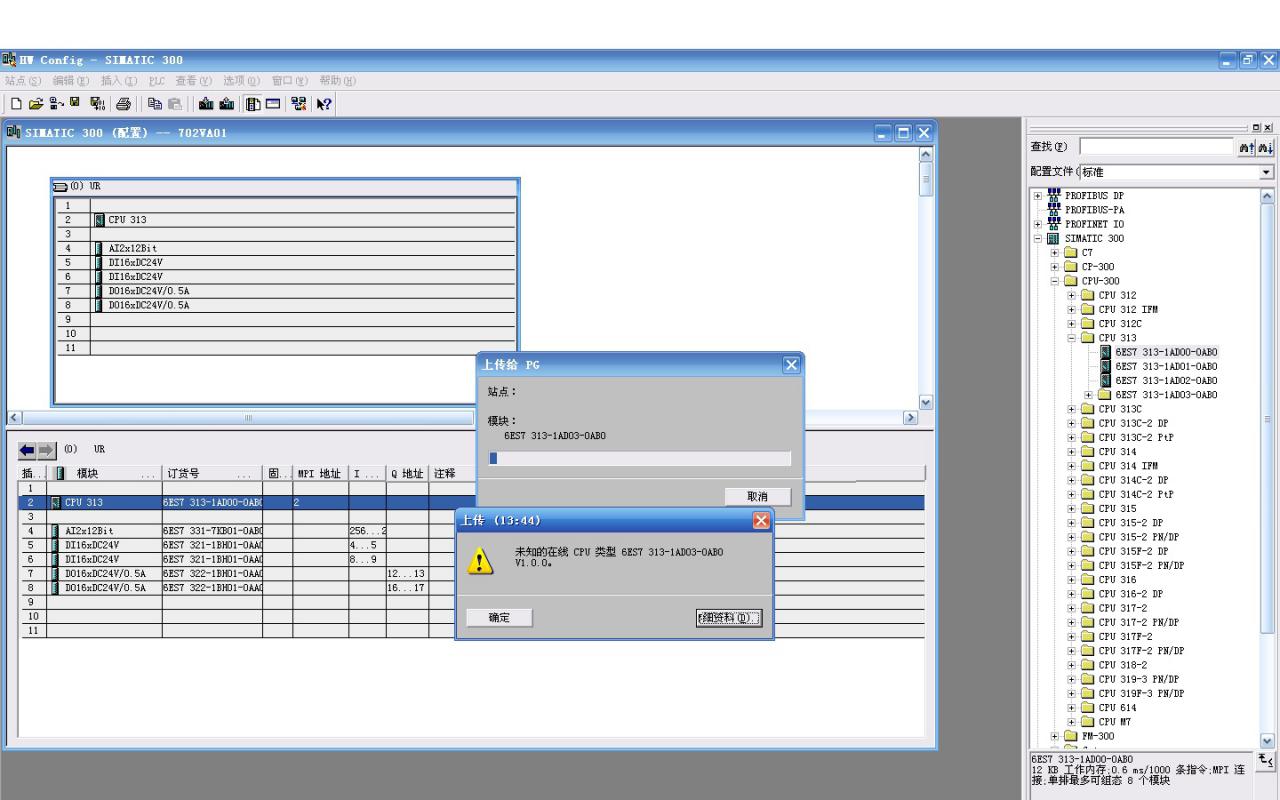Click the upload progress bar

click(x=639, y=459)
